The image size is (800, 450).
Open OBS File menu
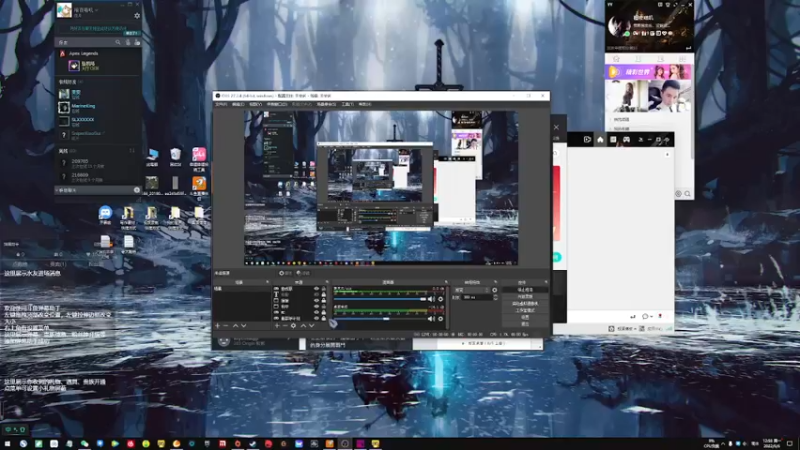point(221,104)
